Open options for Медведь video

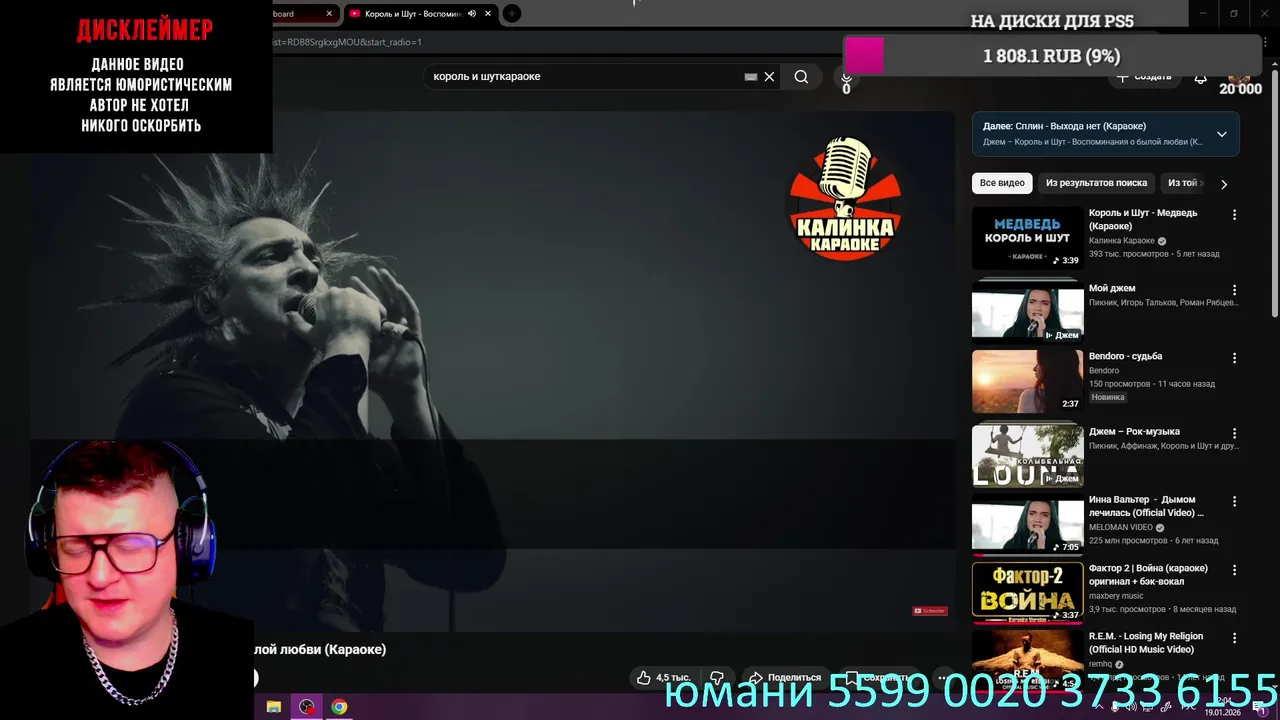(1234, 214)
